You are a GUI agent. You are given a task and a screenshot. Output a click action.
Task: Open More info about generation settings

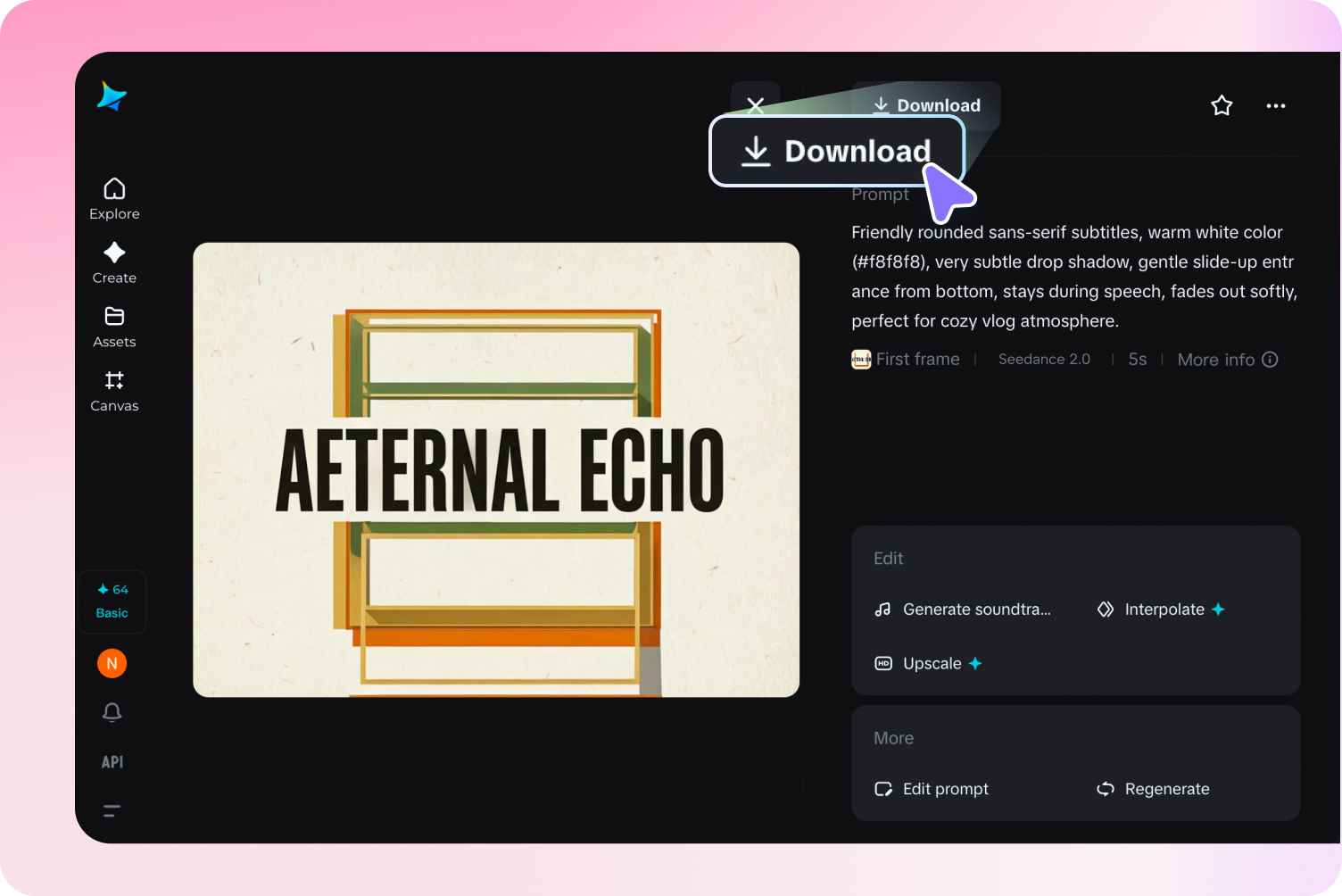(x=1228, y=359)
